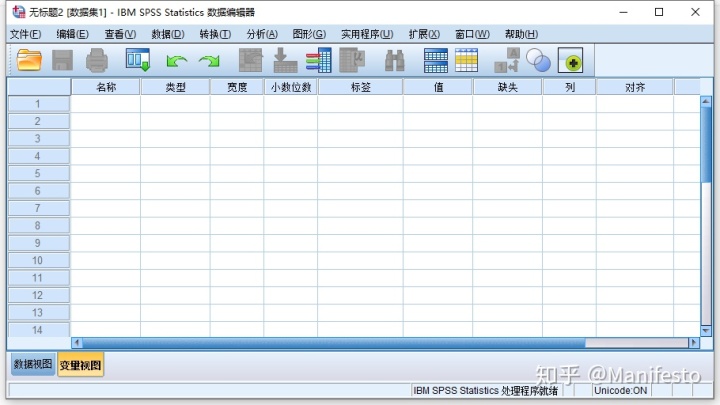
Task: Click the 类型 column header
Action: click(x=175, y=87)
